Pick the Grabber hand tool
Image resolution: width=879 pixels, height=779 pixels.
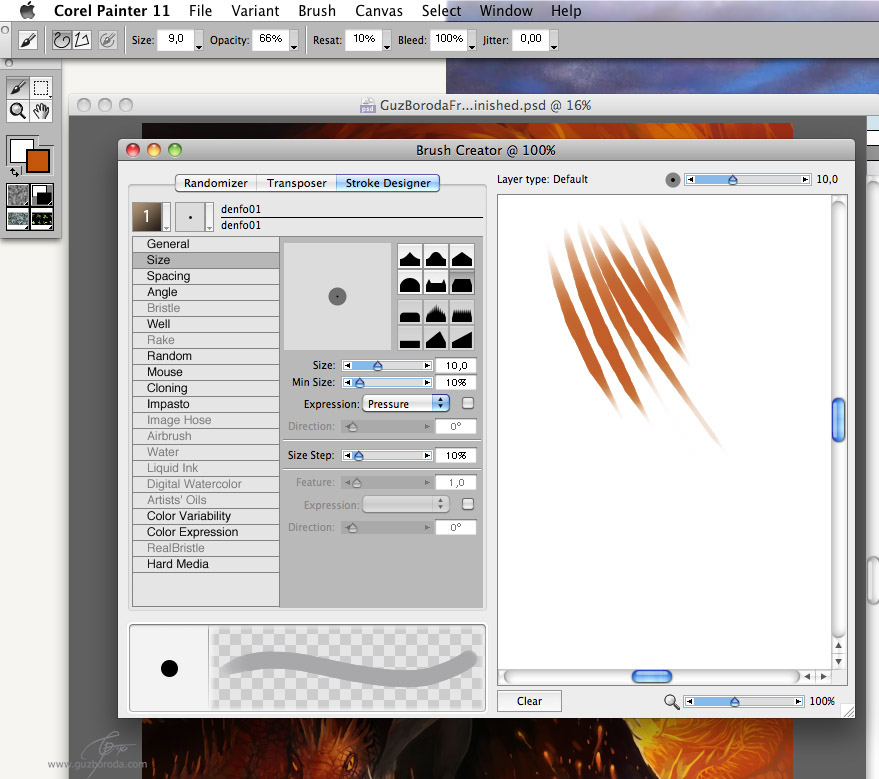[42, 111]
